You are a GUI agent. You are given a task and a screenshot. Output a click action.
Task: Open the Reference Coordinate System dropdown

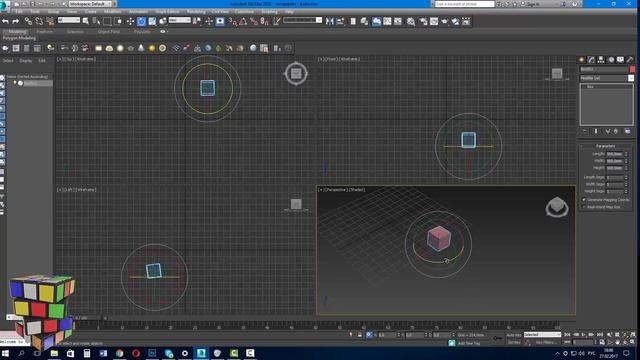coord(180,20)
